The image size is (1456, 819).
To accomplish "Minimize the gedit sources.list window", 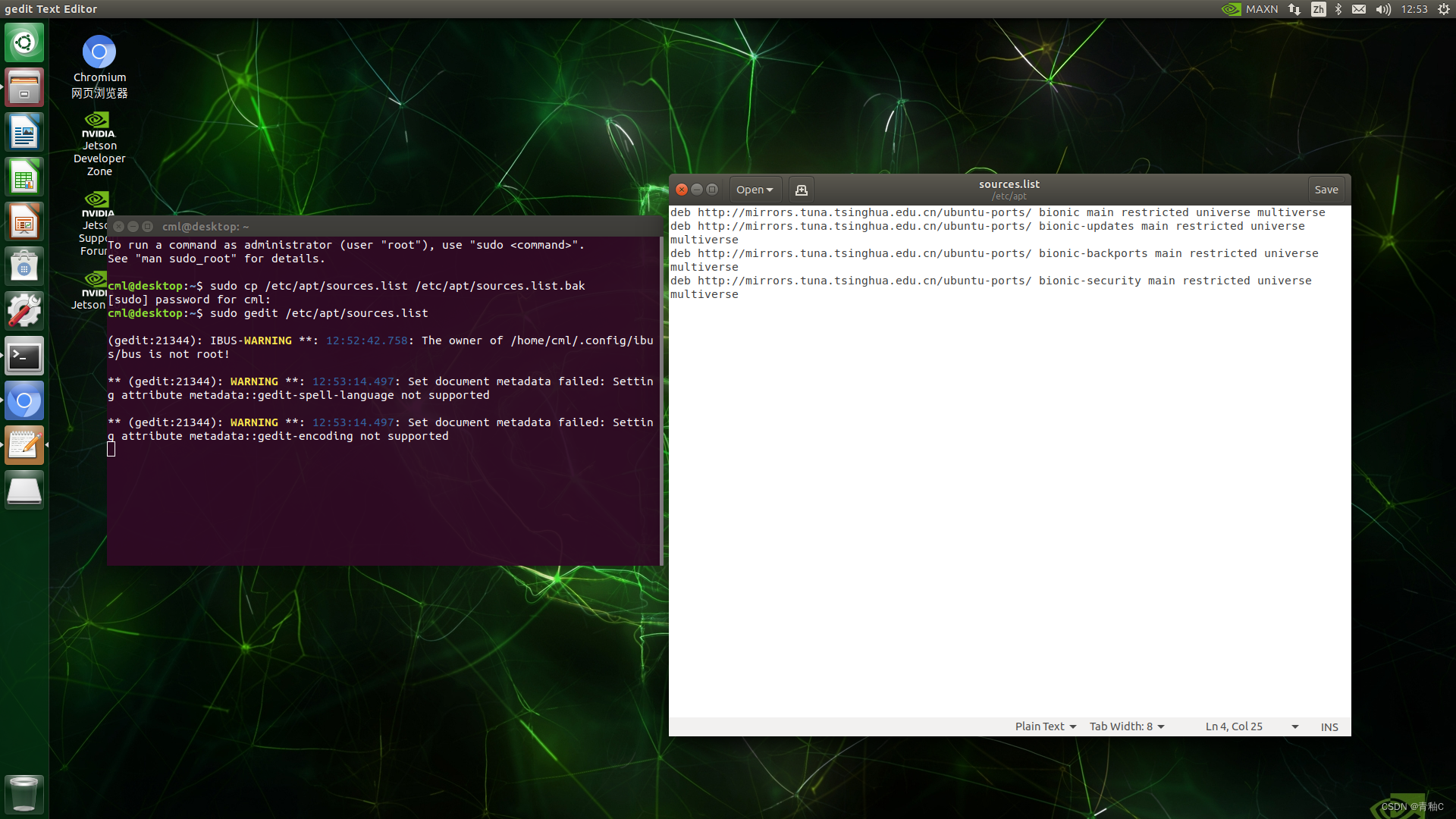I will [697, 190].
